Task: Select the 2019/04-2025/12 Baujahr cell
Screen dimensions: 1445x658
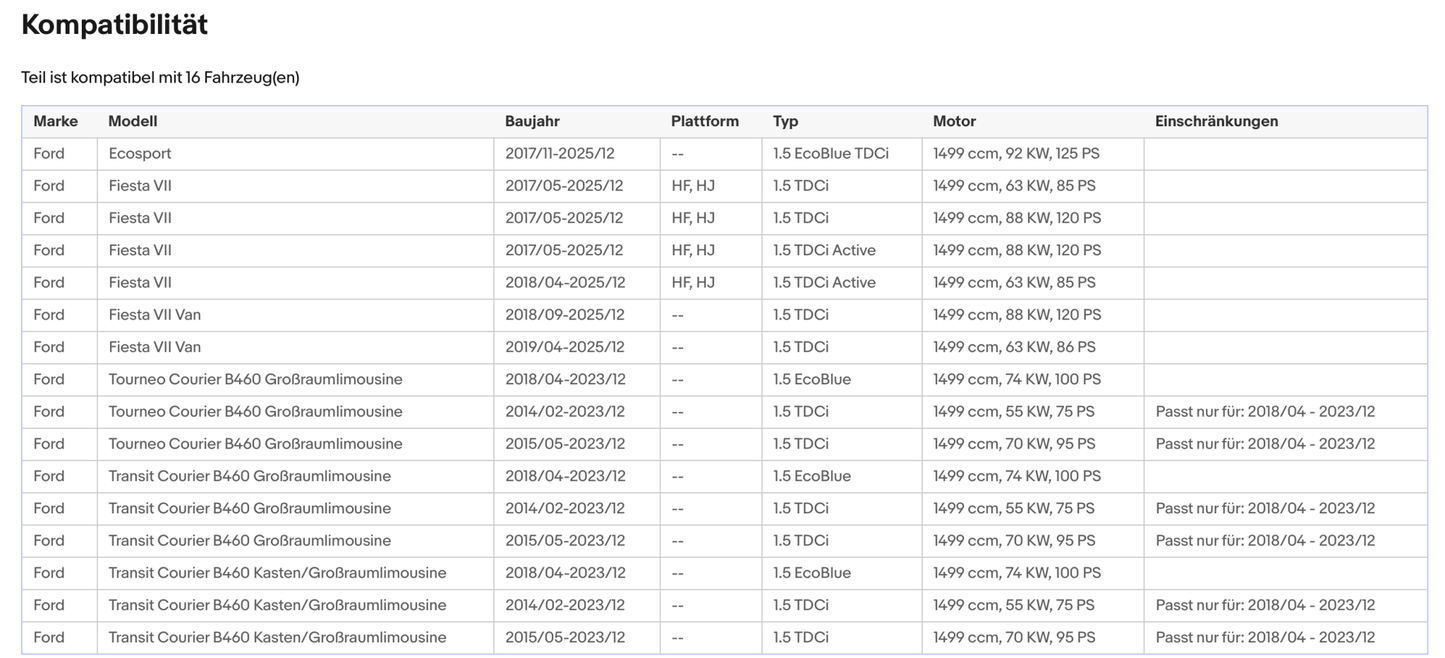Action: pyautogui.click(x=564, y=347)
